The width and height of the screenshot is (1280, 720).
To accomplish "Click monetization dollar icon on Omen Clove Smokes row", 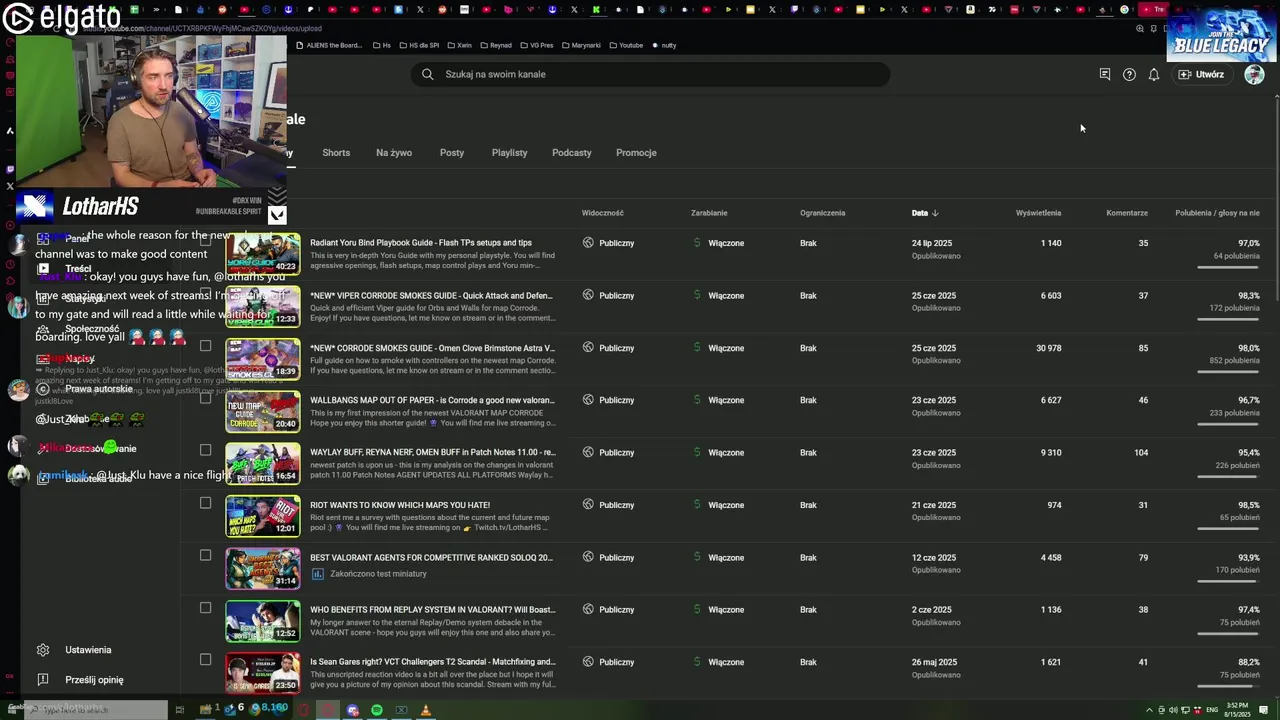I will coord(697,348).
